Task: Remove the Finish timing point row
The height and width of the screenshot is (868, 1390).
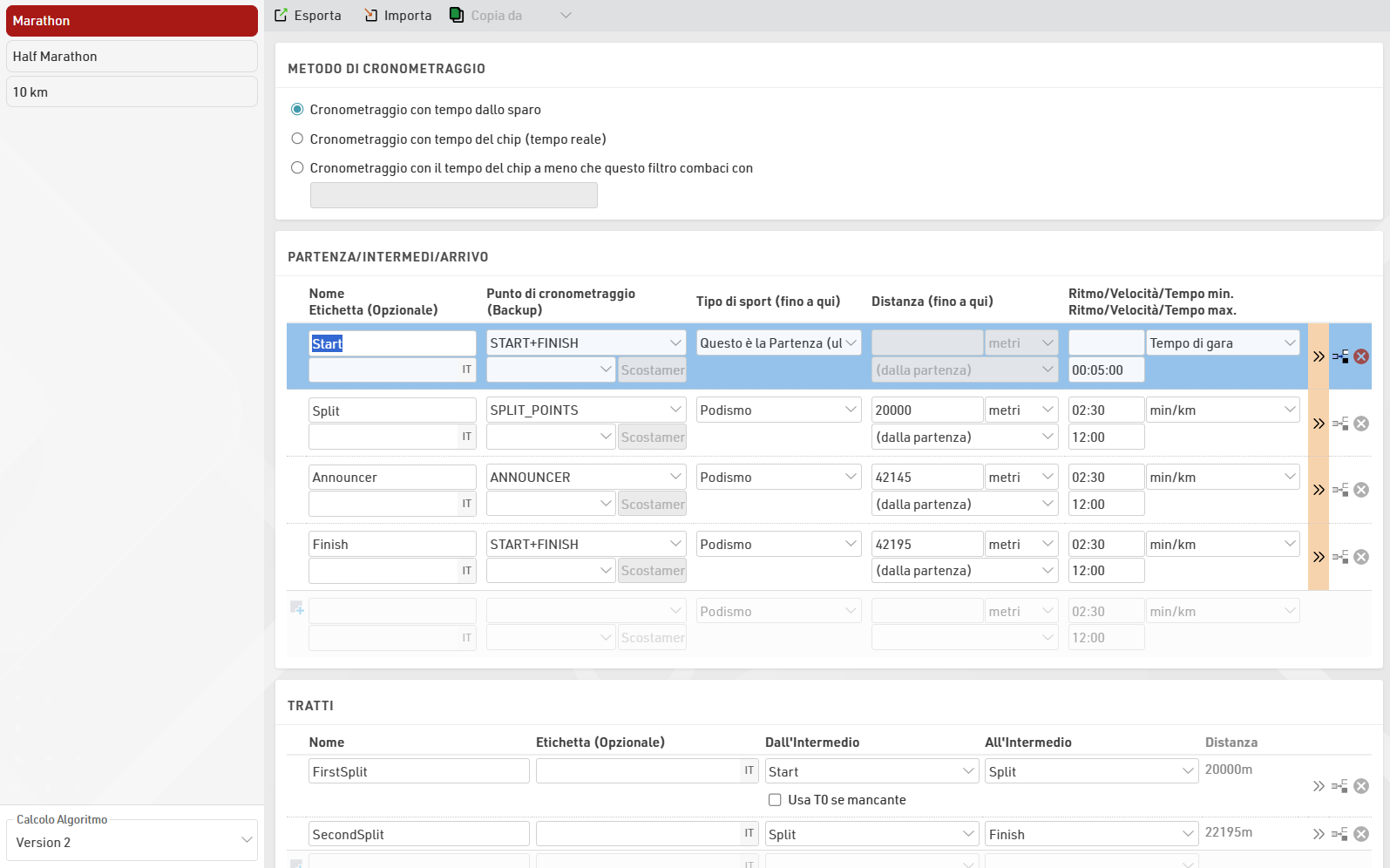Action: click(1361, 557)
